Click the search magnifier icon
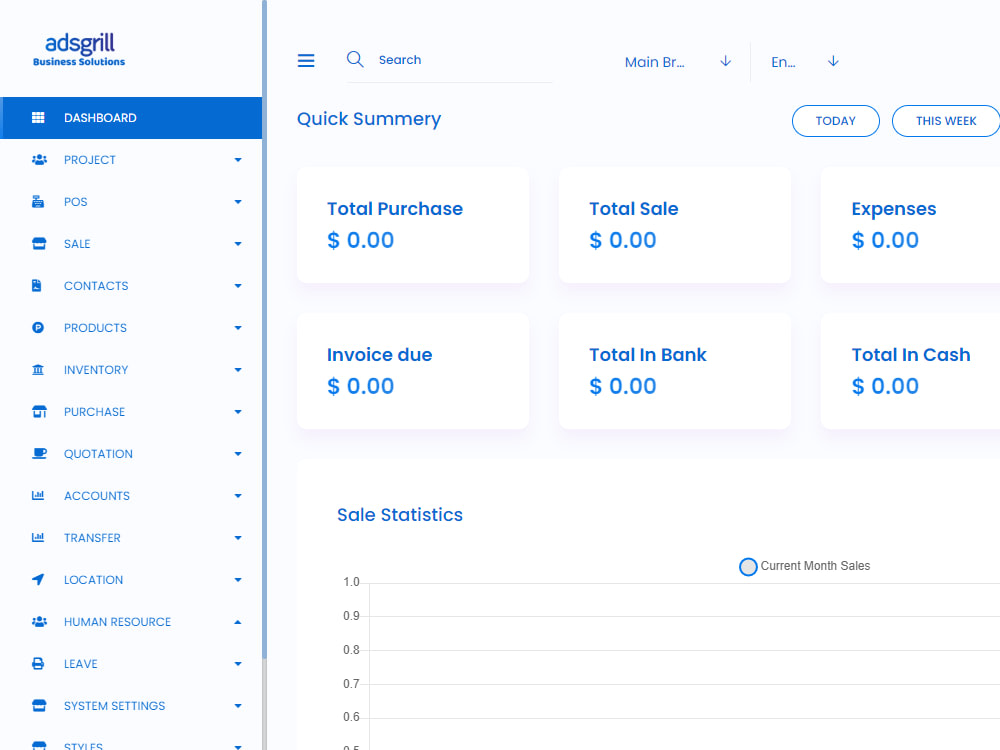This screenshot has height=750, width=1000. tap(355, 59)
